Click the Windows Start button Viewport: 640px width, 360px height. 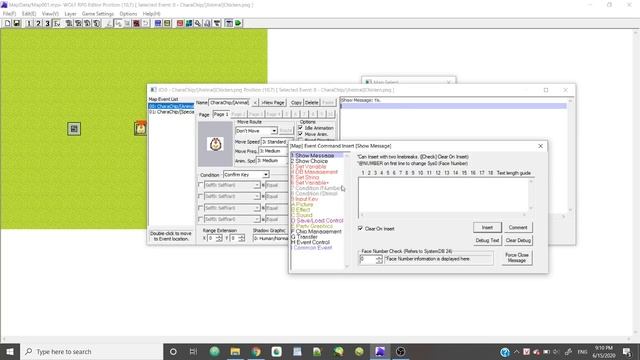tap(10, 351)
